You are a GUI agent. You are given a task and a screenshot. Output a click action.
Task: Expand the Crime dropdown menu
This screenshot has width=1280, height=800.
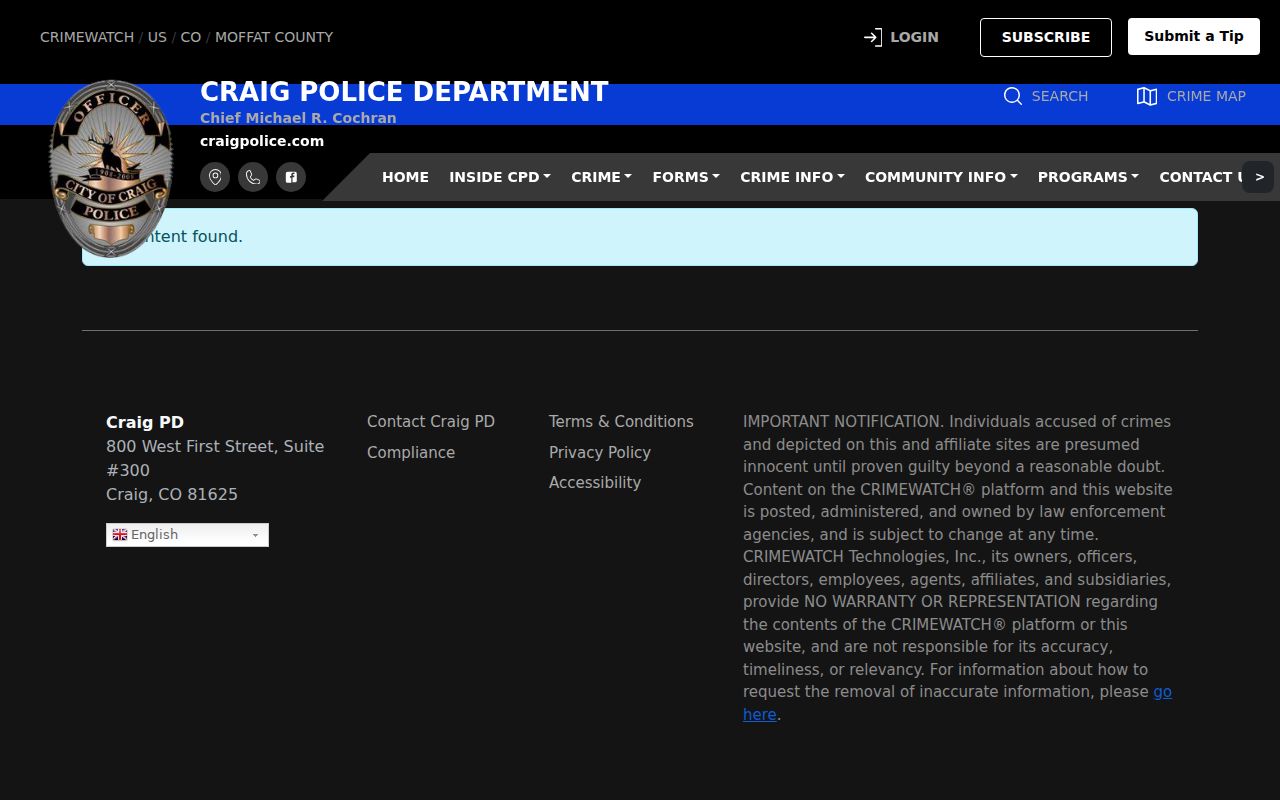point(601,177)
